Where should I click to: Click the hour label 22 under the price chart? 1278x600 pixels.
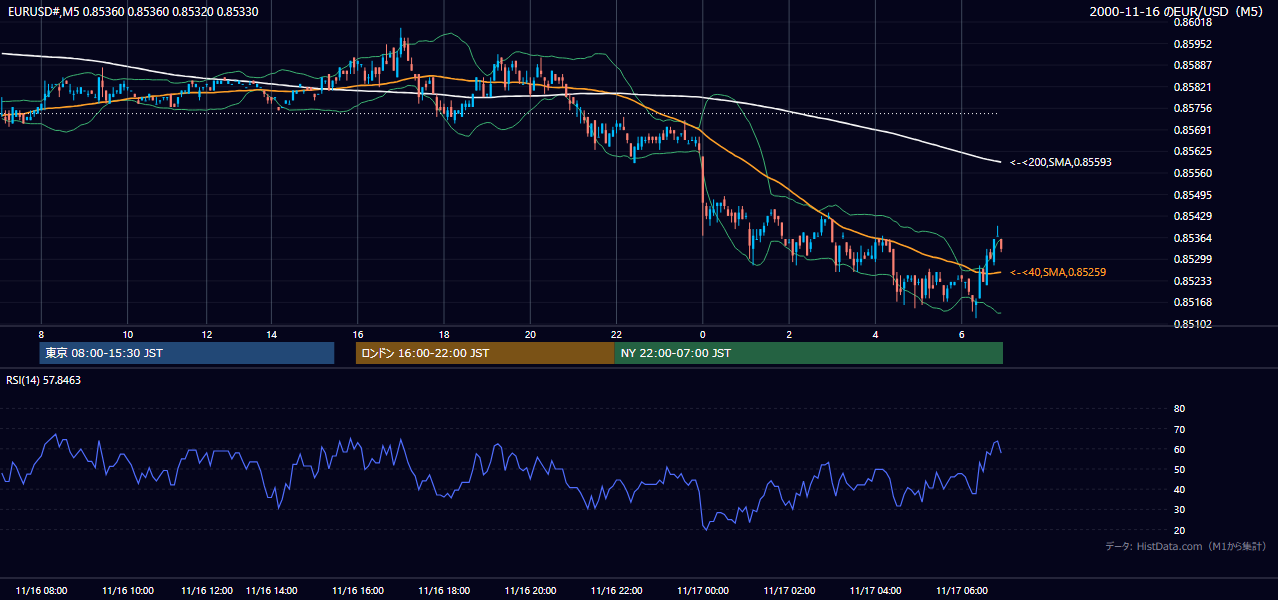[x=616, y=334]
